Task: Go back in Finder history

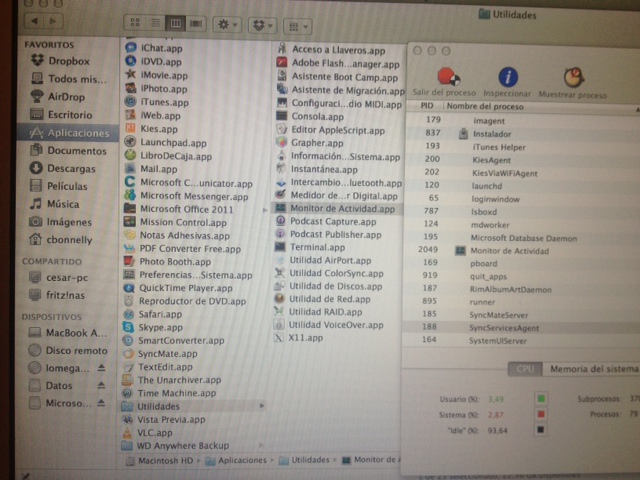Action: pyautogui.click(x=34, y=20)
